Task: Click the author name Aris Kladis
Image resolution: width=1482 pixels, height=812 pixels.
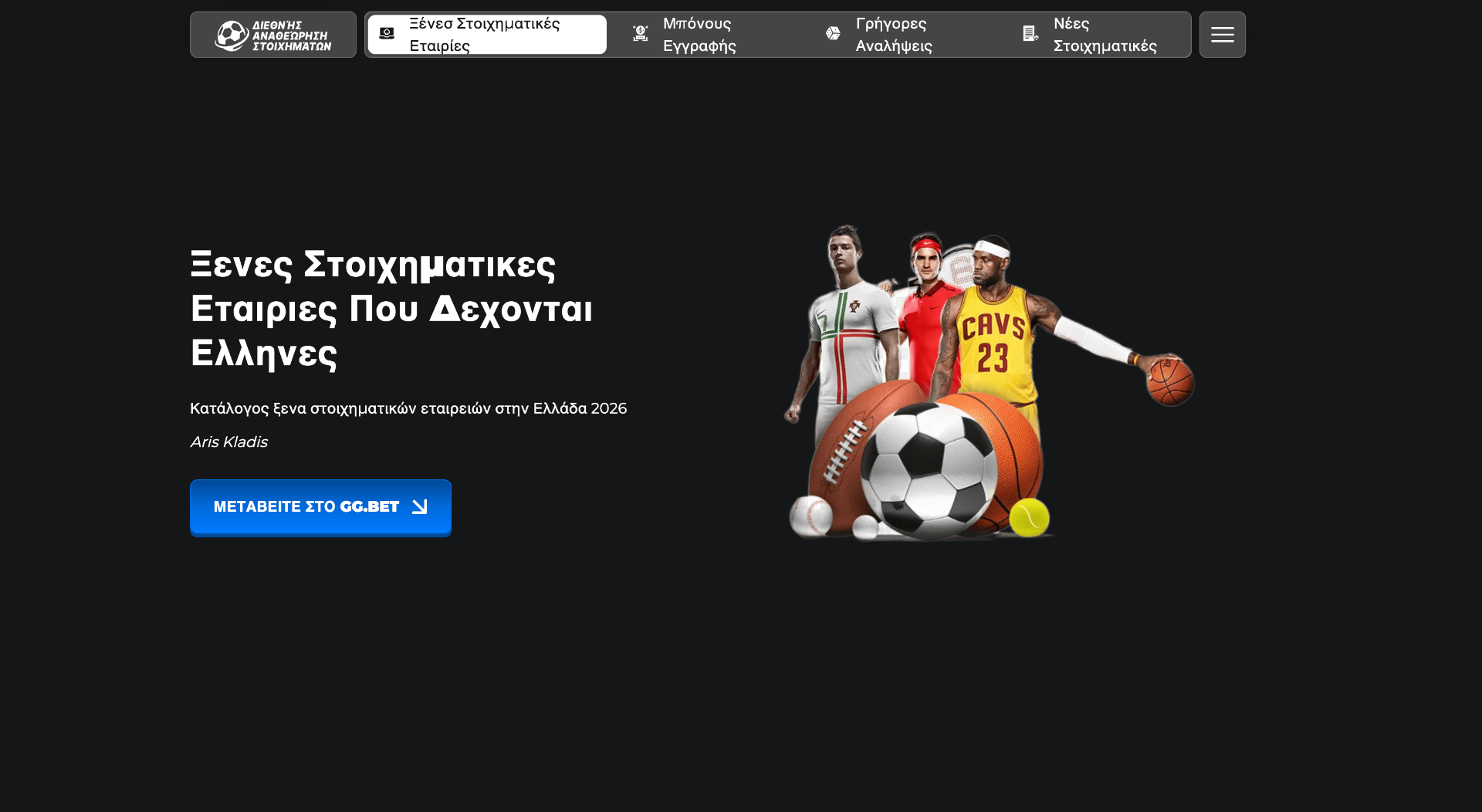Action: pyautogui.click(x=228, y=442)
